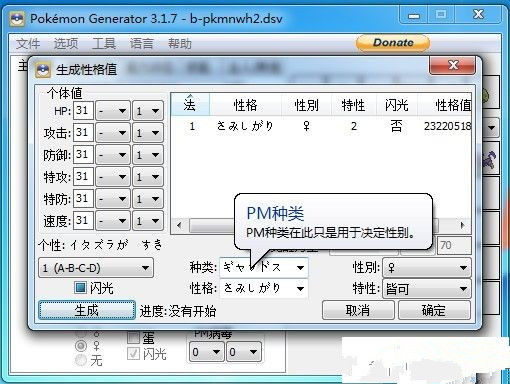Image resolution: width=510 pixels, height=384 pixels.
Task: Close the 生成性格值 dialog
Action: point(453,65)
